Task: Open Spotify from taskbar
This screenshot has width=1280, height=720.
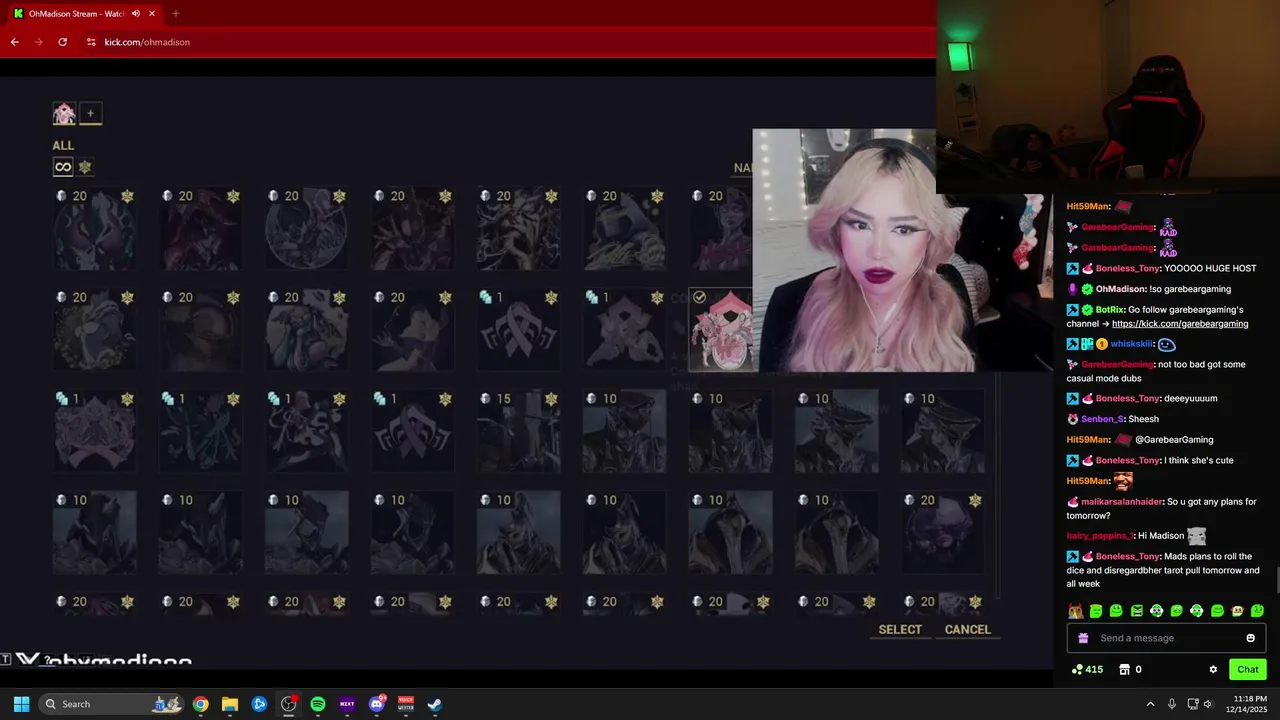Action: click(x=318, y=704)
